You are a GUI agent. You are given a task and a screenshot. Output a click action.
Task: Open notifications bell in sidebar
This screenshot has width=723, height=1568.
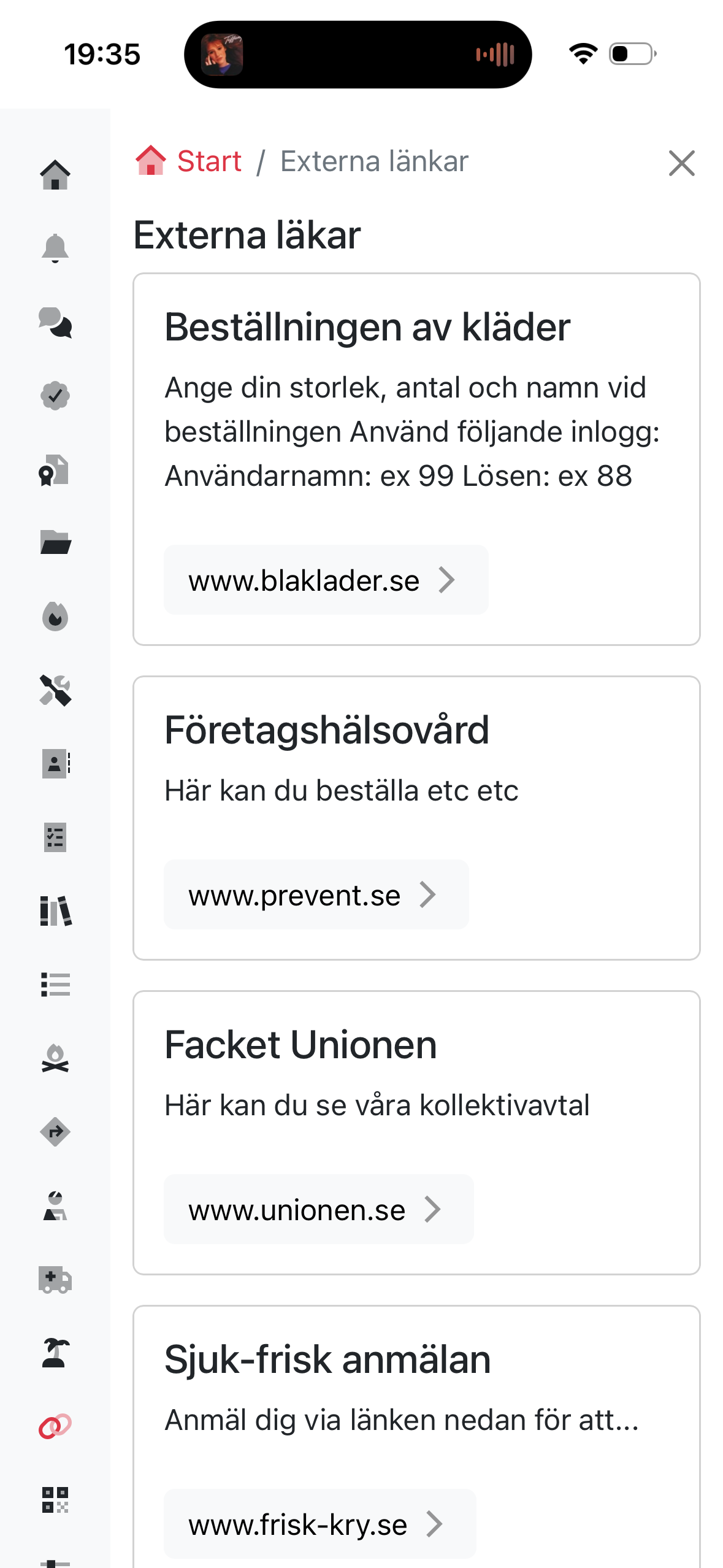[55, 248]
